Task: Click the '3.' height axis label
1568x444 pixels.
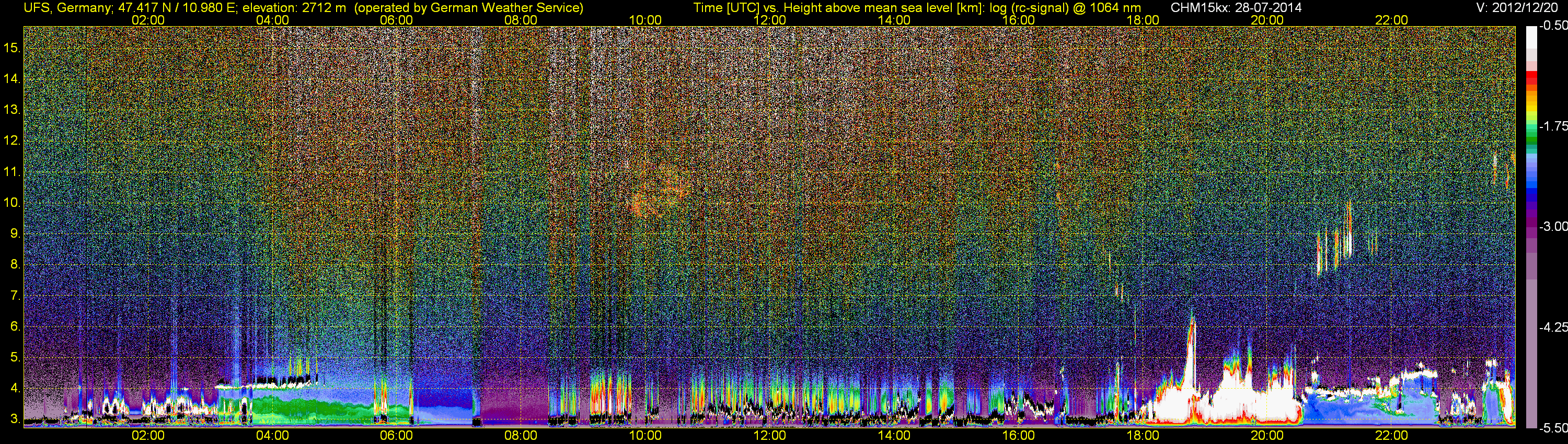Action: [x=15, y=419]
